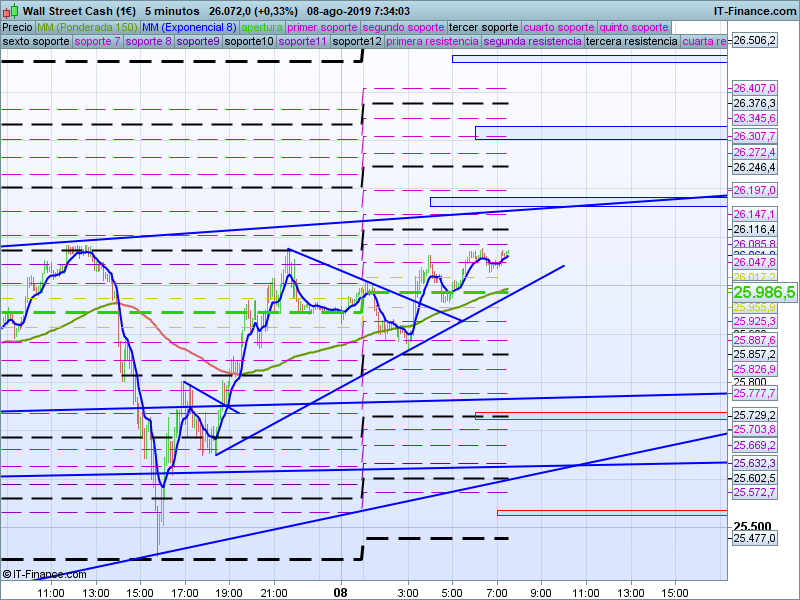The width and height of the screenshot is (800, 600).
Task: Click the primera resistencia legend item
Action: tap(432, 42)
